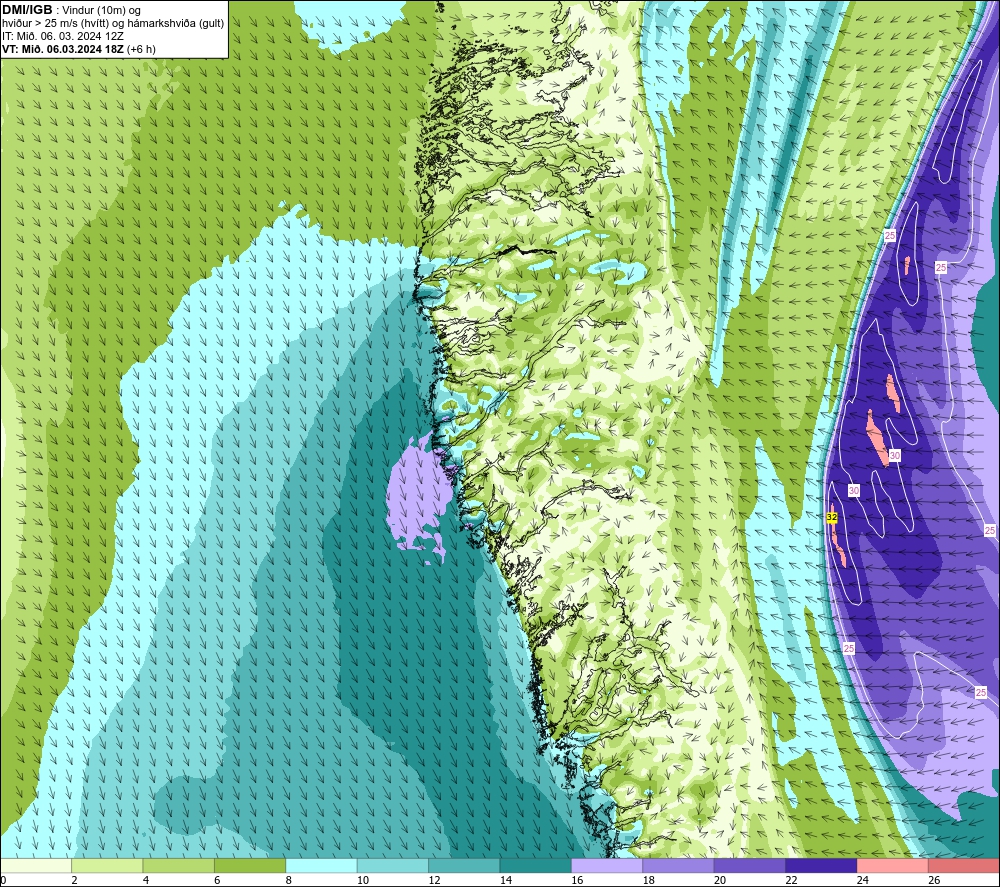Click legend scale value '0'
This screenshot has width=1000, height=887.
pyautogui.click(x=3, y=880)
